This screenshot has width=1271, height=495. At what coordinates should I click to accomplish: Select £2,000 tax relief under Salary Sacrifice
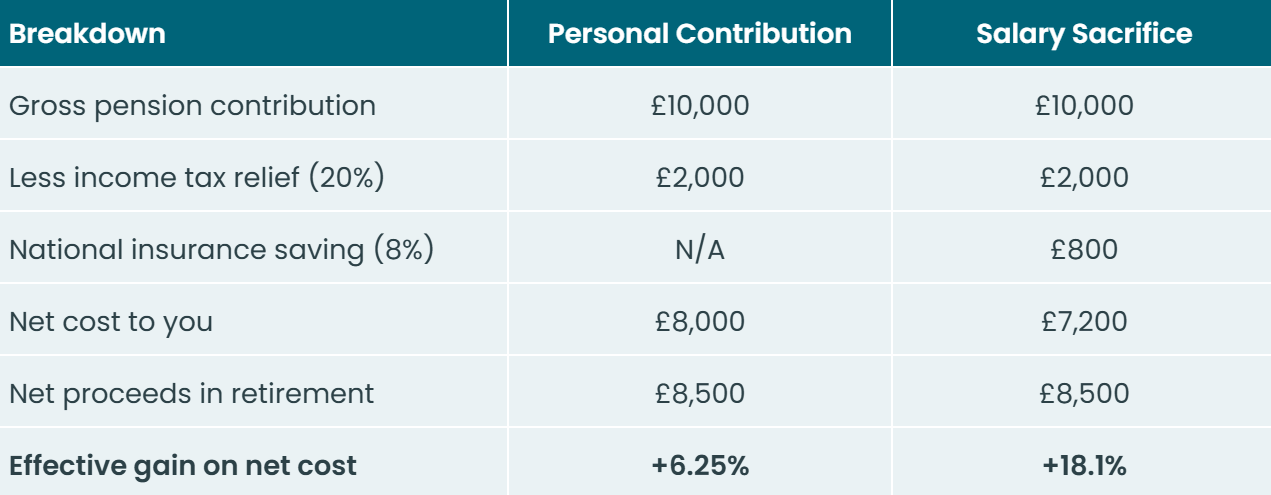(x=1084, y=177)
